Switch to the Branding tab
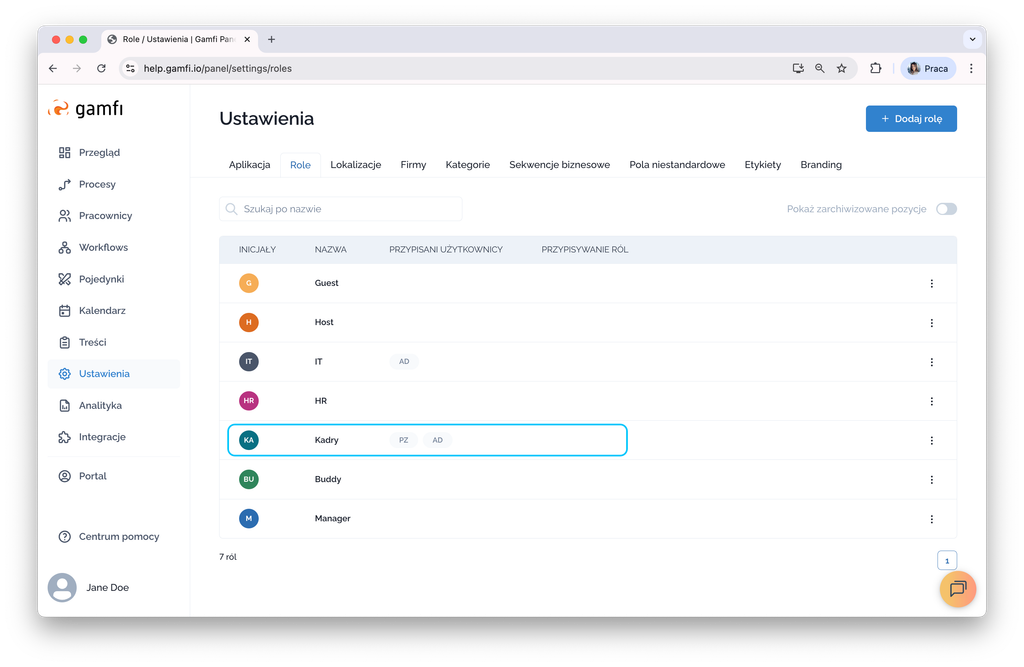Screen dimensions: 1024x667 [x=821, y=165]
